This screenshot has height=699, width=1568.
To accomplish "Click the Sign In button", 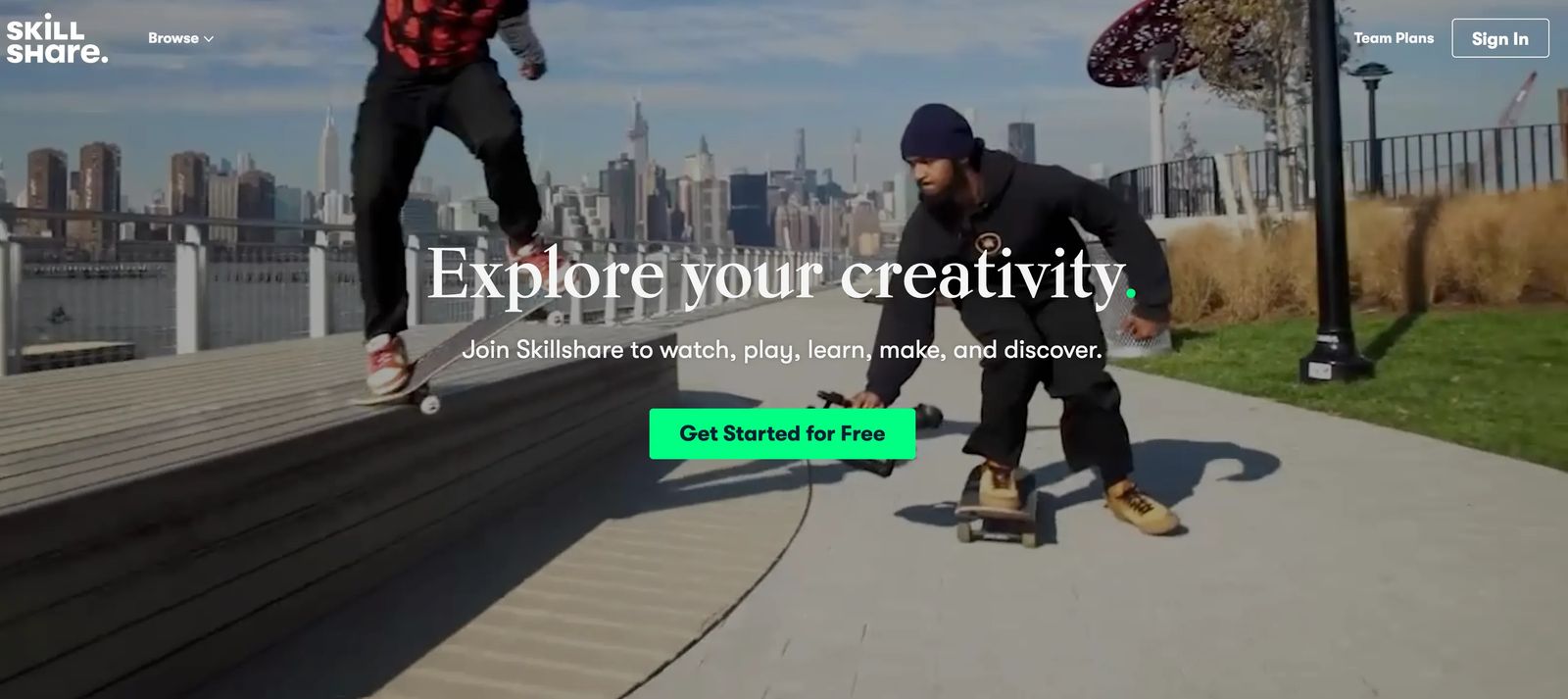I will 1499,38.
